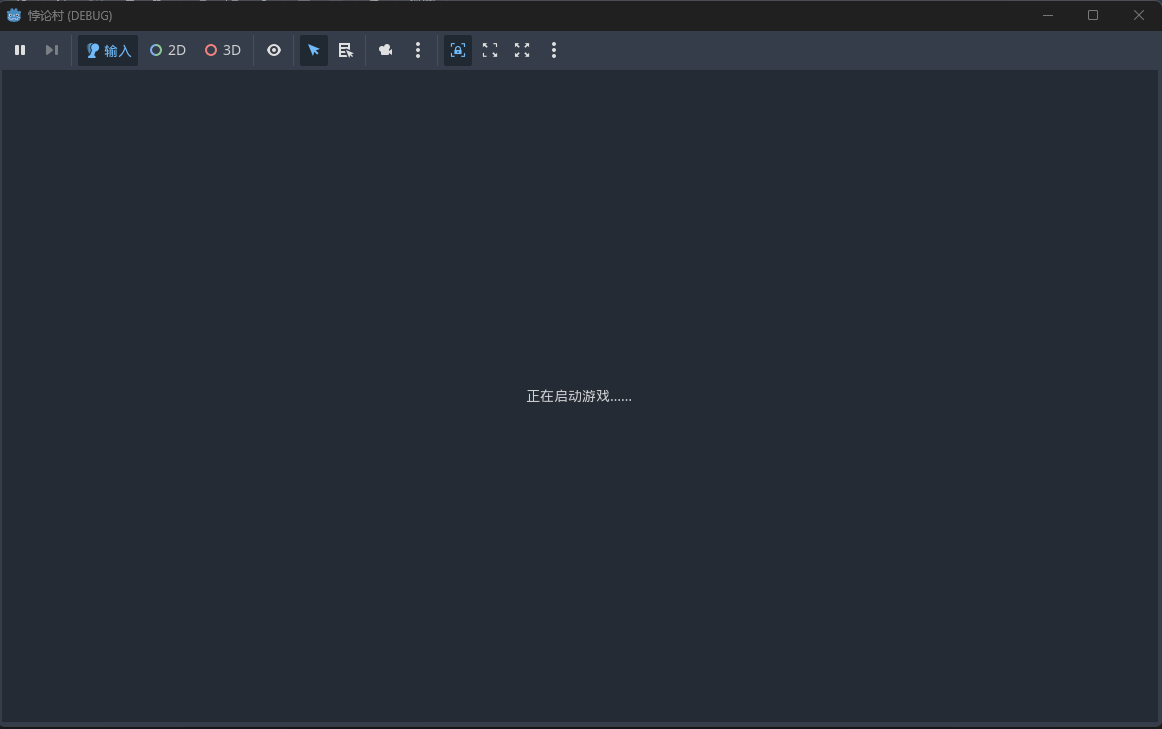Screen dimensions: 1162x729
Task: Choose the list select tool icon
Action: pos(346,50)
